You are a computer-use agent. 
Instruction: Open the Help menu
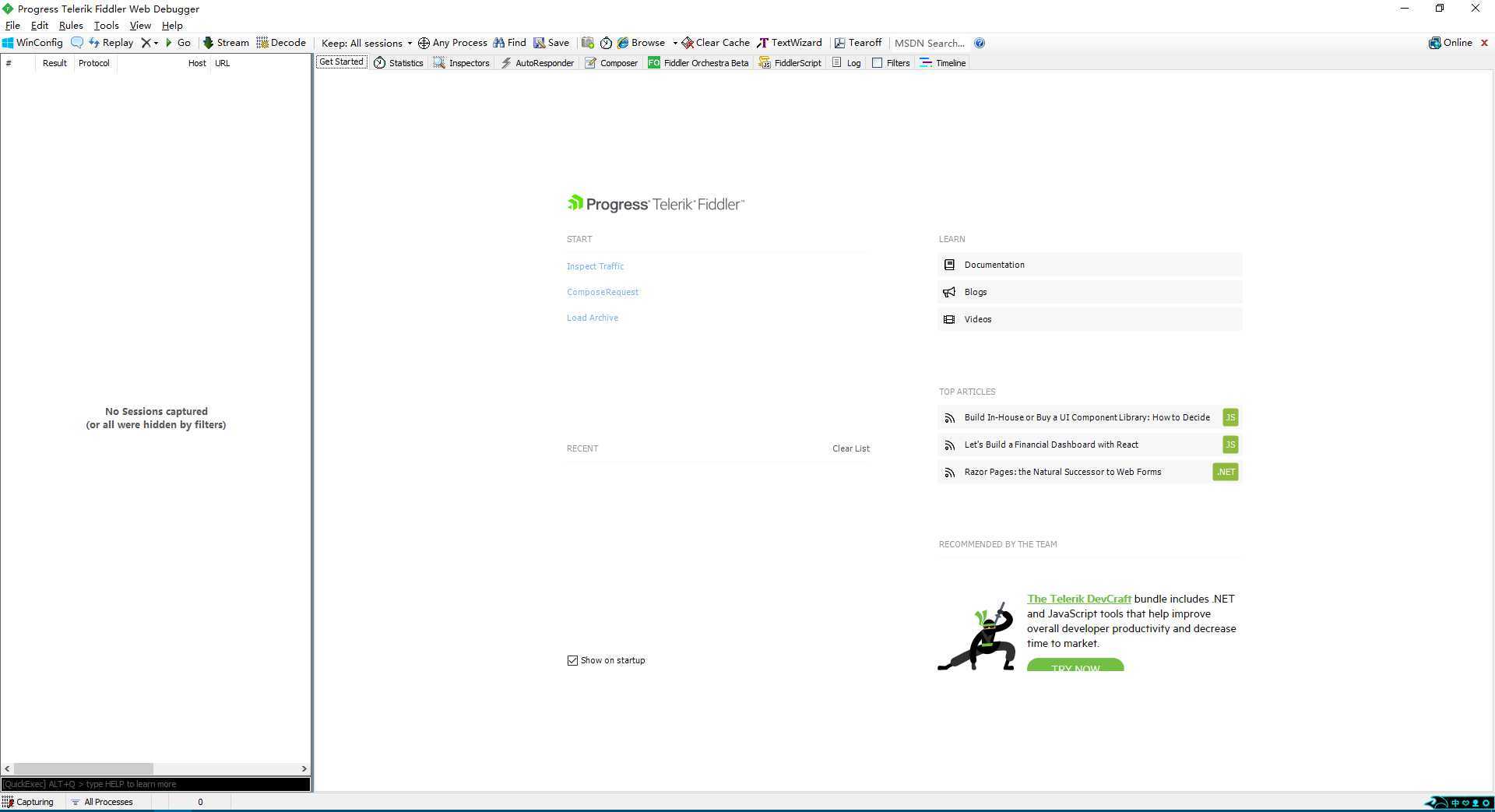(172, 26)
